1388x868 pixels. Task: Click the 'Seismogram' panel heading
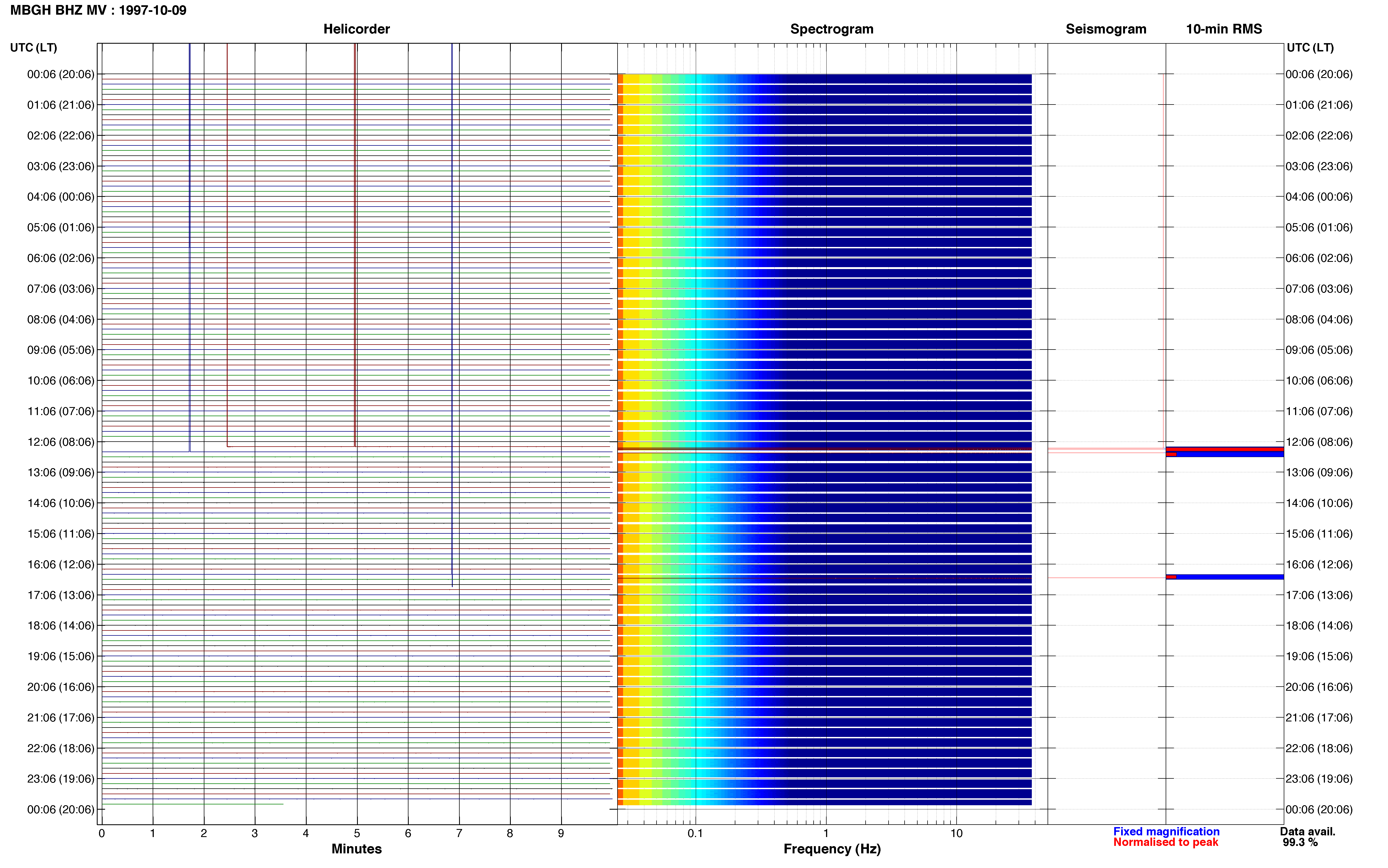click(x=1106, y=29)
